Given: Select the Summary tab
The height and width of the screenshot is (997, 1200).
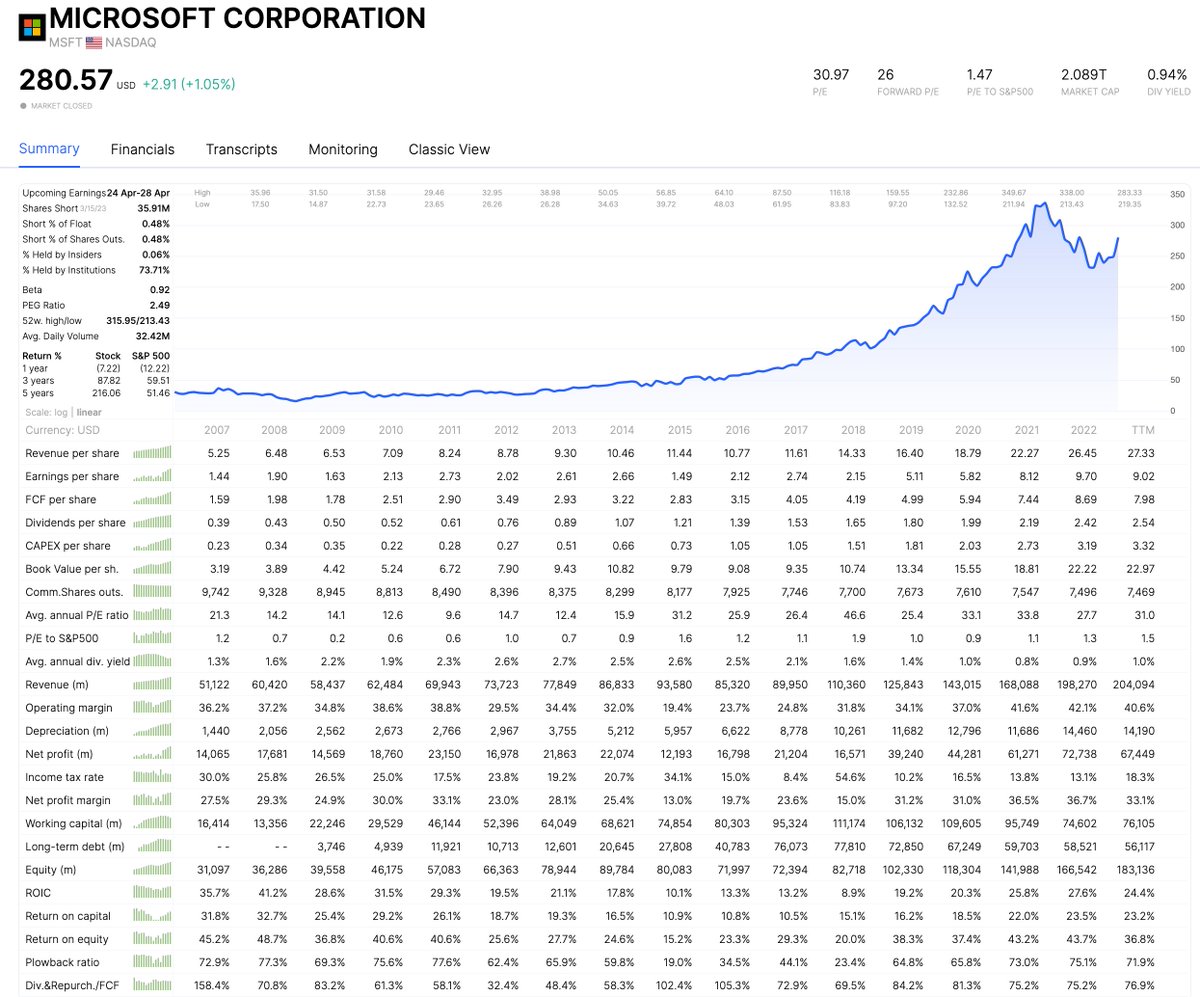Looking at the screenshot, I should point(49,149).
